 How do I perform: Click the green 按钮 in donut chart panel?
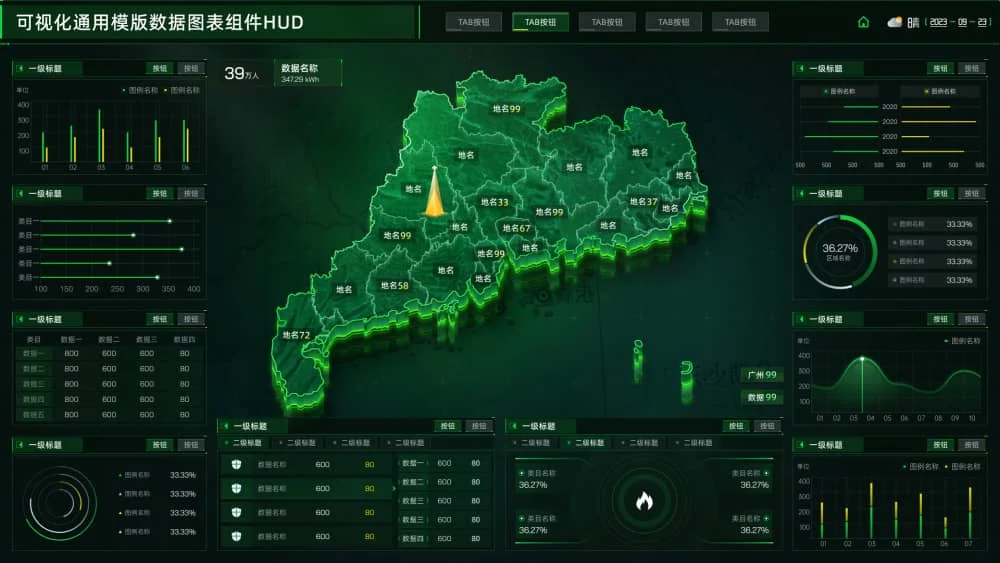point(939,194)
